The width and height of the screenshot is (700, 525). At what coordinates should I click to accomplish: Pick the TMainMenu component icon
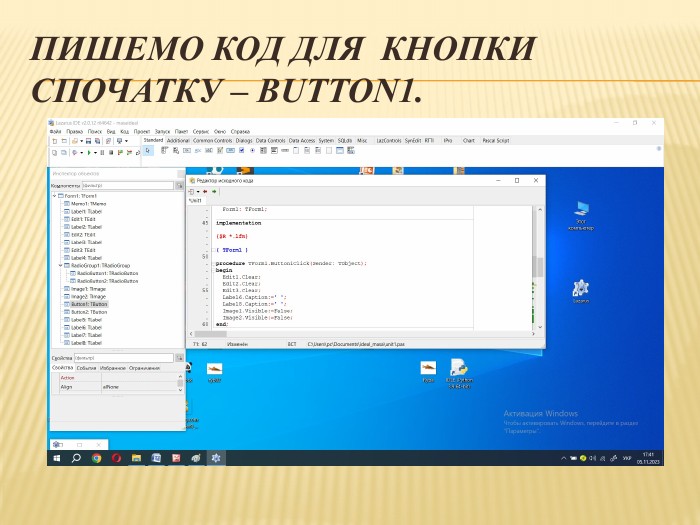coord(164,150)
